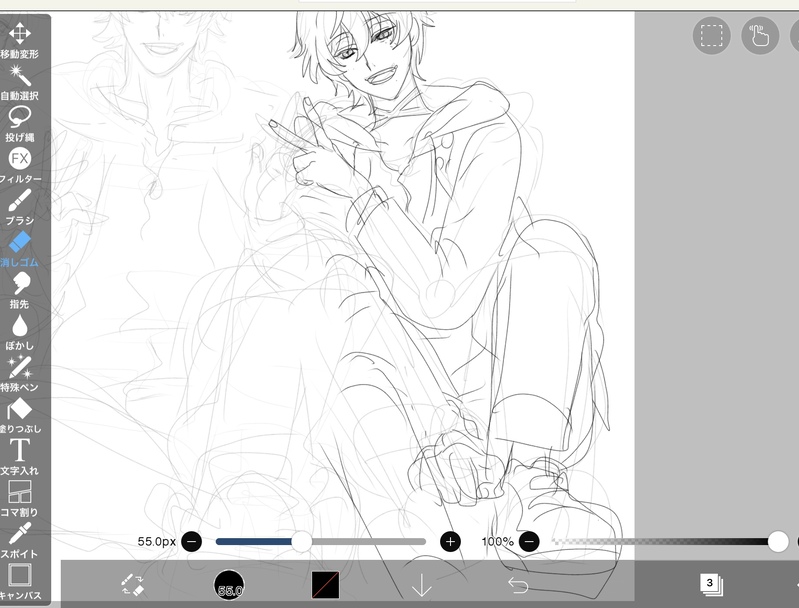Select the 消しゴム eraser tool
The image size is (799, 608).
click(x=19, y=249)
